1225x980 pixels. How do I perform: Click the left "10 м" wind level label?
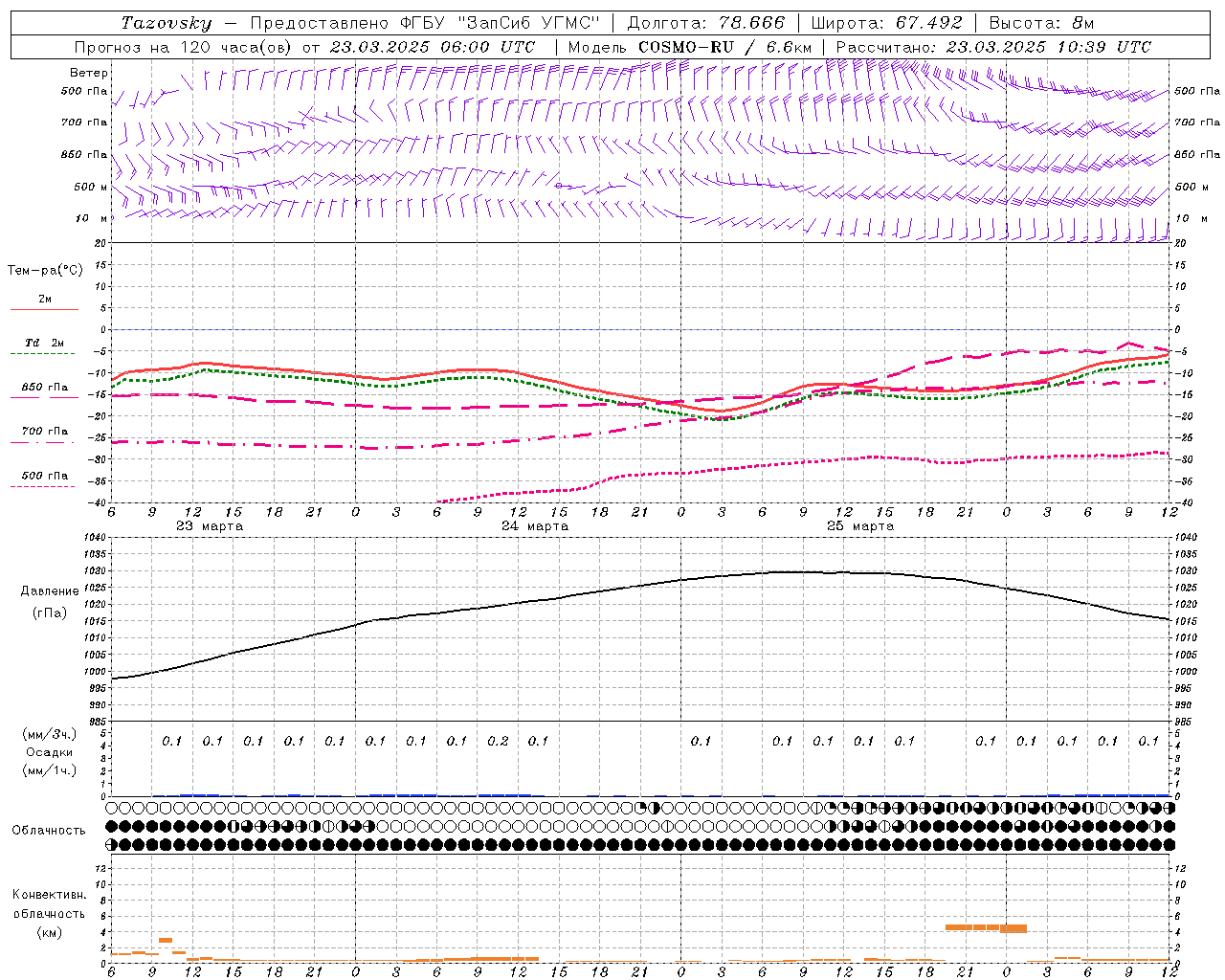[92, 218]
